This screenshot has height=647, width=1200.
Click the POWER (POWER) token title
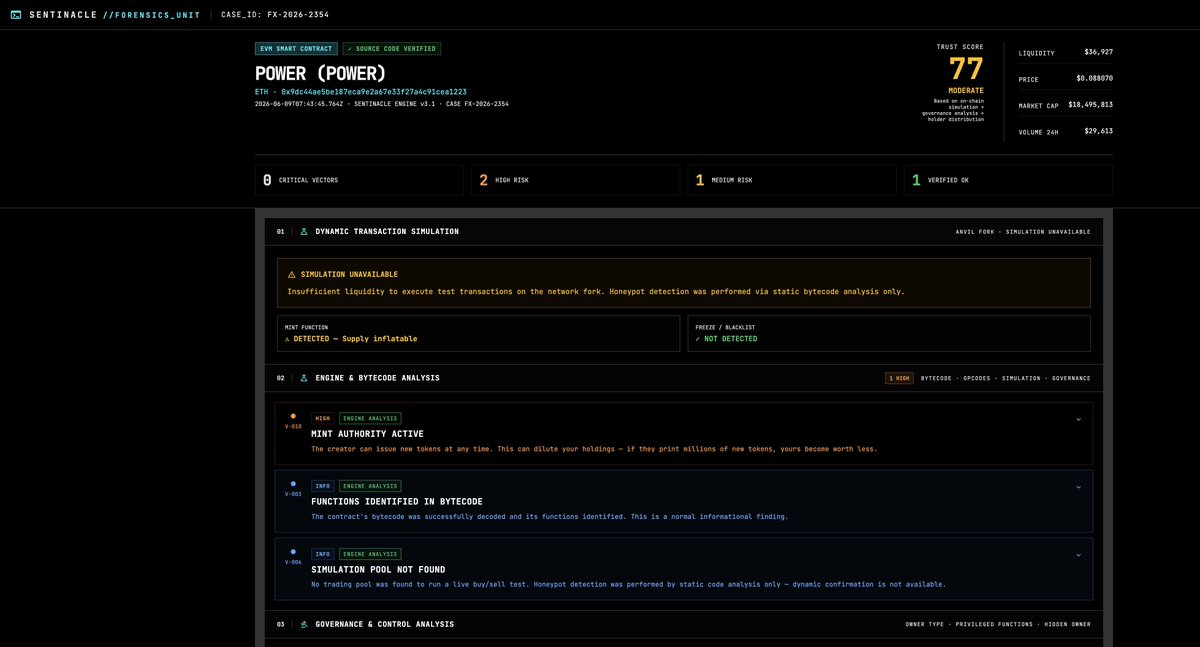coord(321,73)
